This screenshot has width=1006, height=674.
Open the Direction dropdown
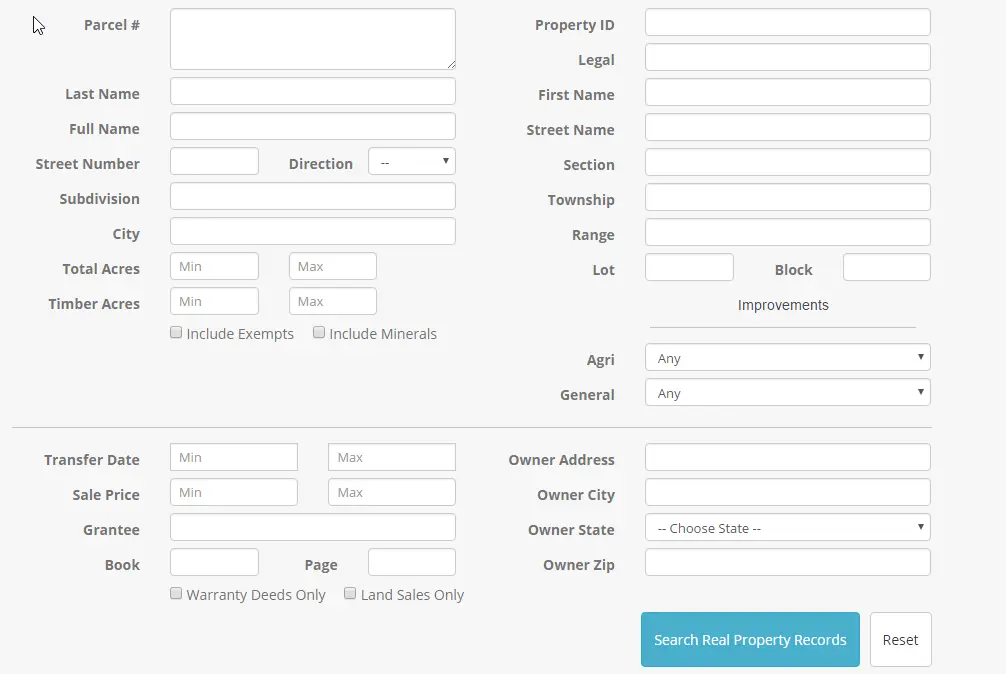pos(411,162)
